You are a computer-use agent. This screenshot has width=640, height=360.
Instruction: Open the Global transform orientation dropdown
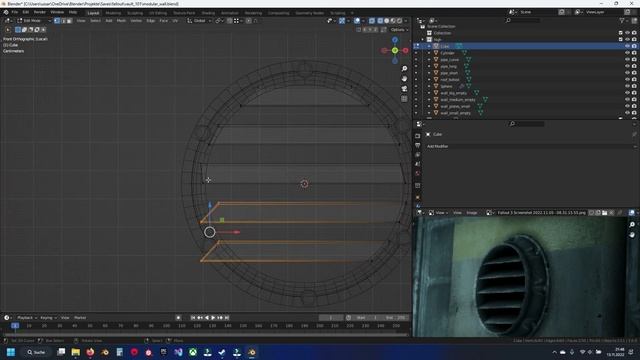[199, 20]
